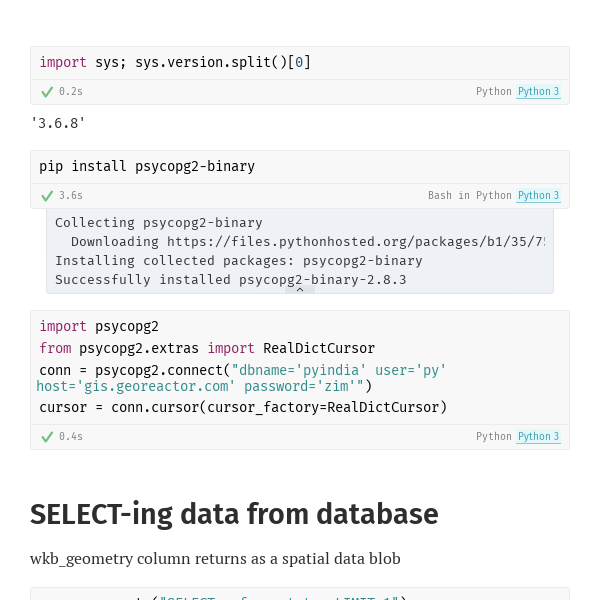
Task: Click '3.6.8' output text
Action: pos(58,123)
